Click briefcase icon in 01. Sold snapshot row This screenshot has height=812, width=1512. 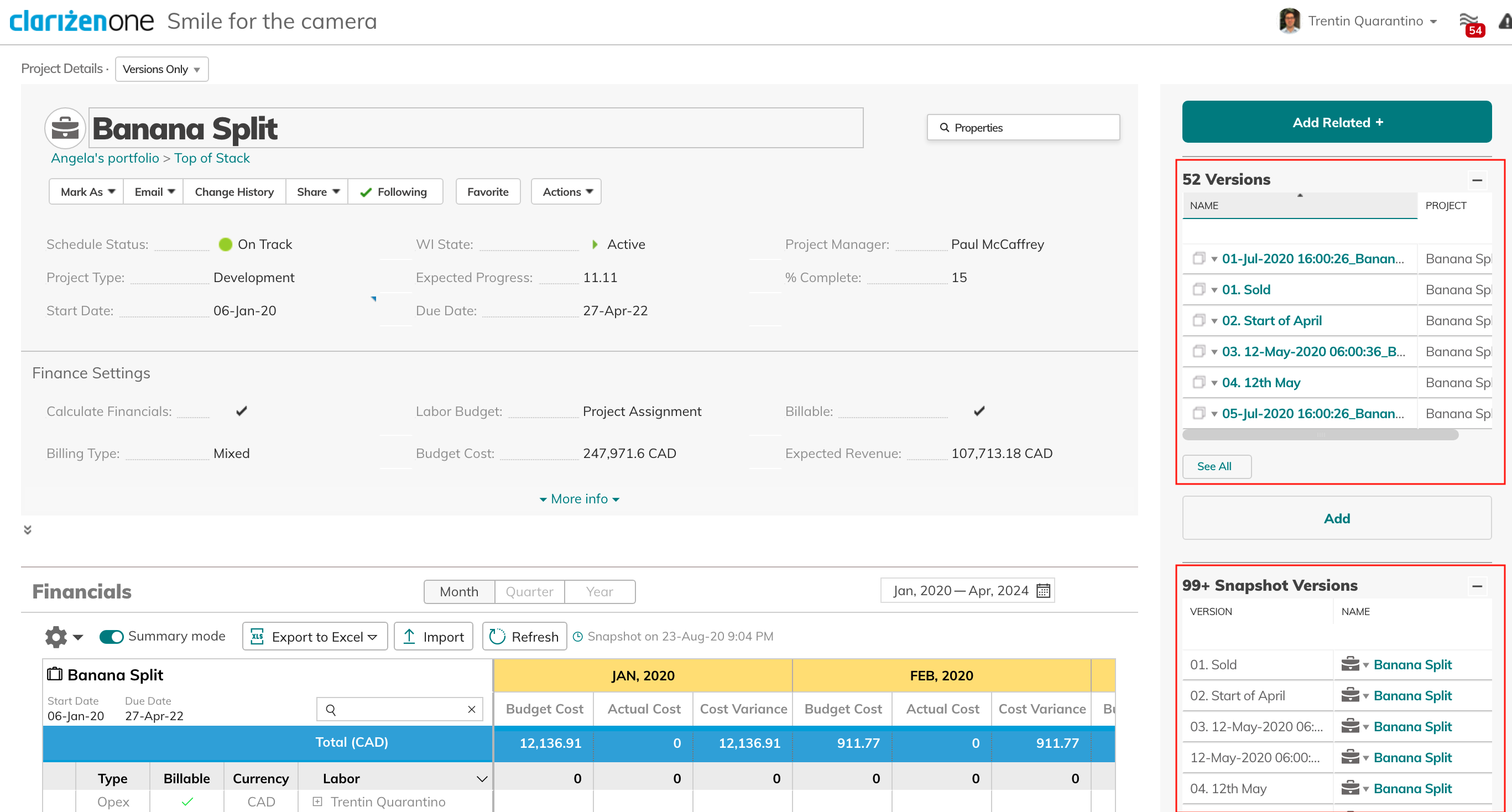[1350, 665]
